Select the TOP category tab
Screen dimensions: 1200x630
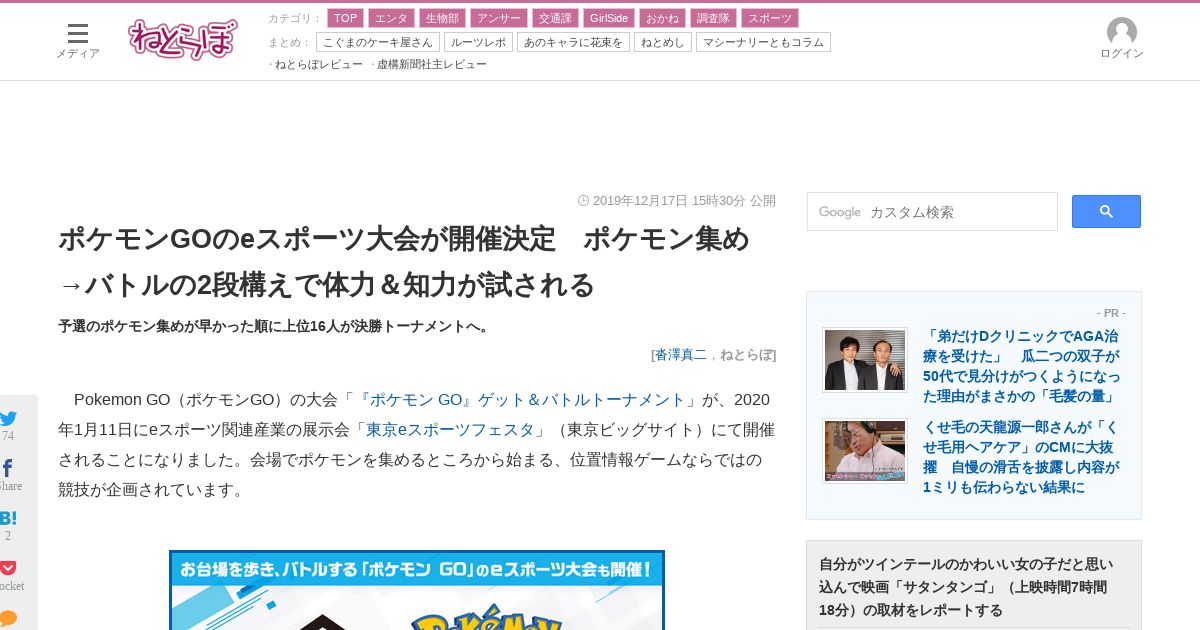tap(346, 18)
